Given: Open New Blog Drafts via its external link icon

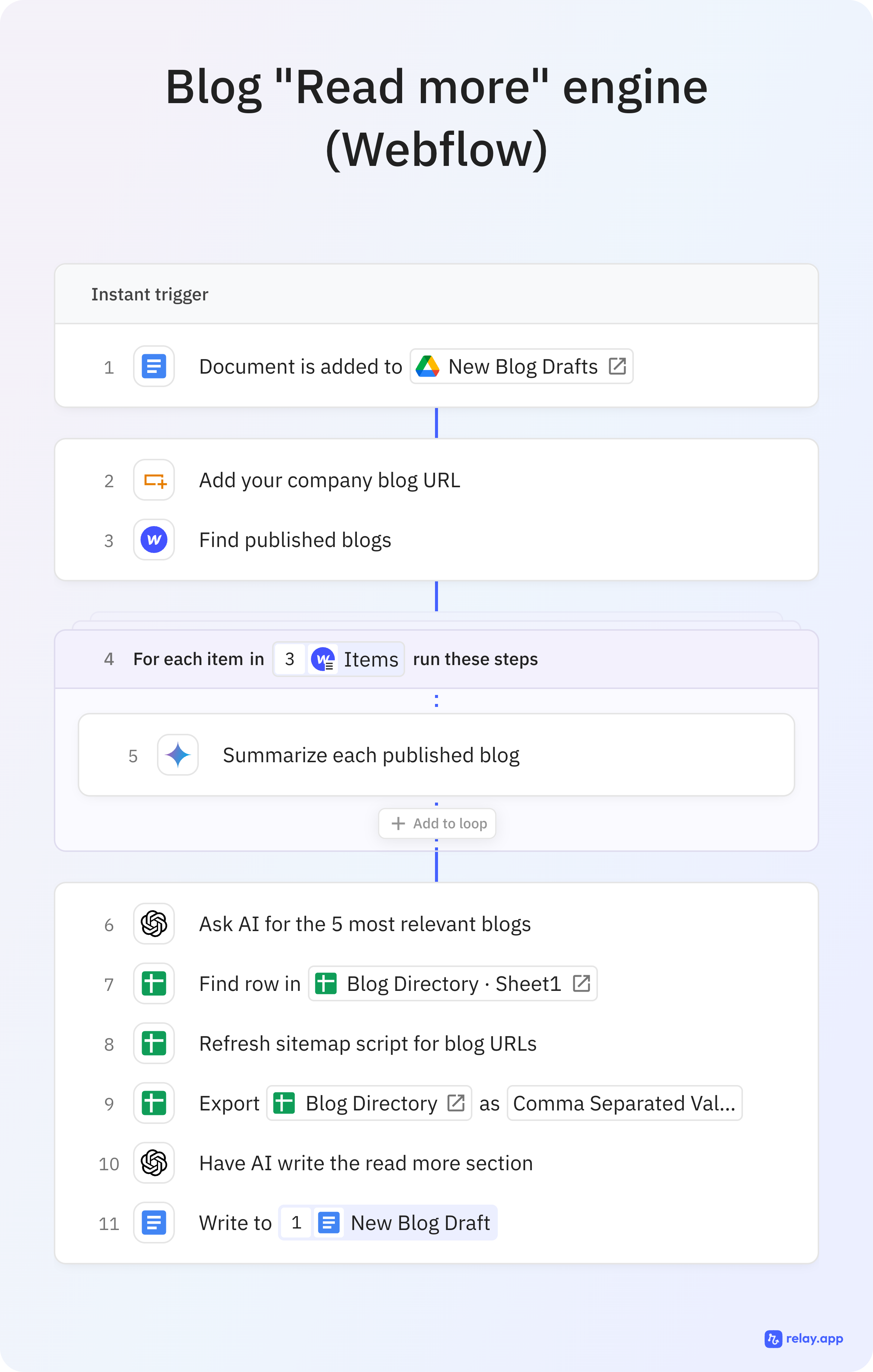Looking at the screenshot, I should coord(618,367).
